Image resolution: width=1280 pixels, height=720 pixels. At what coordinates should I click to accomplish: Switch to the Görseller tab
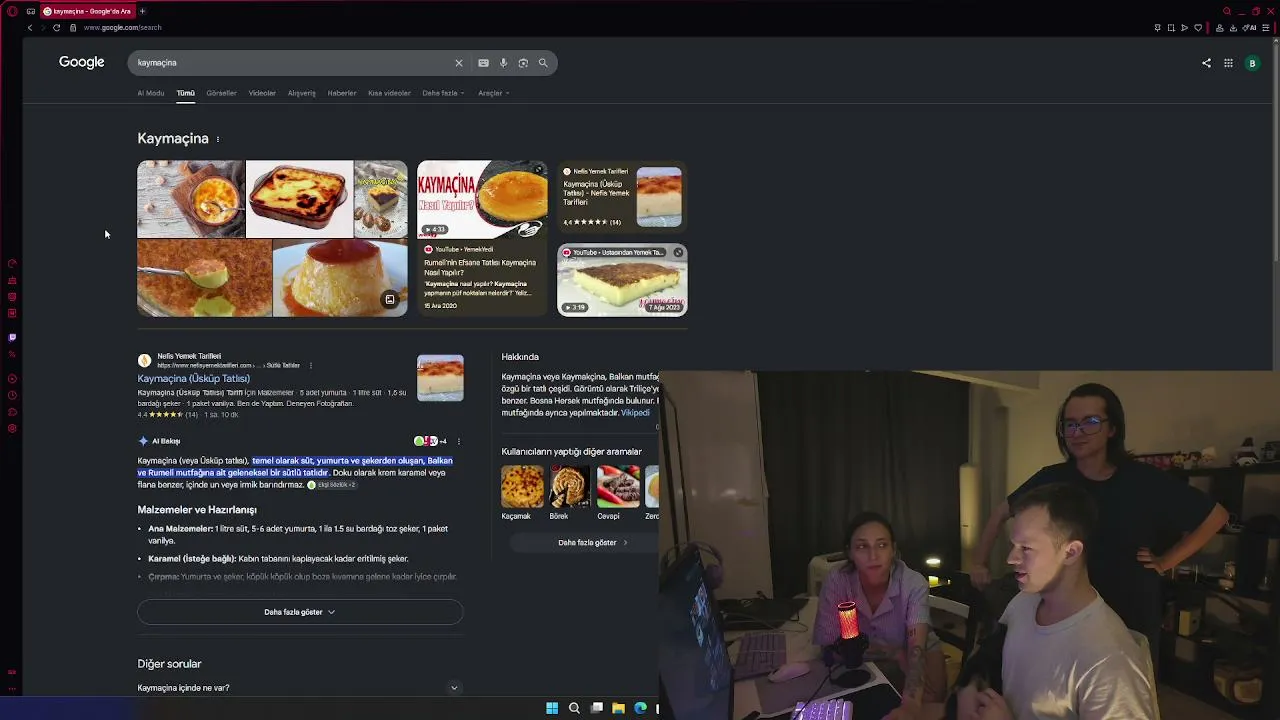click(221, 93)
